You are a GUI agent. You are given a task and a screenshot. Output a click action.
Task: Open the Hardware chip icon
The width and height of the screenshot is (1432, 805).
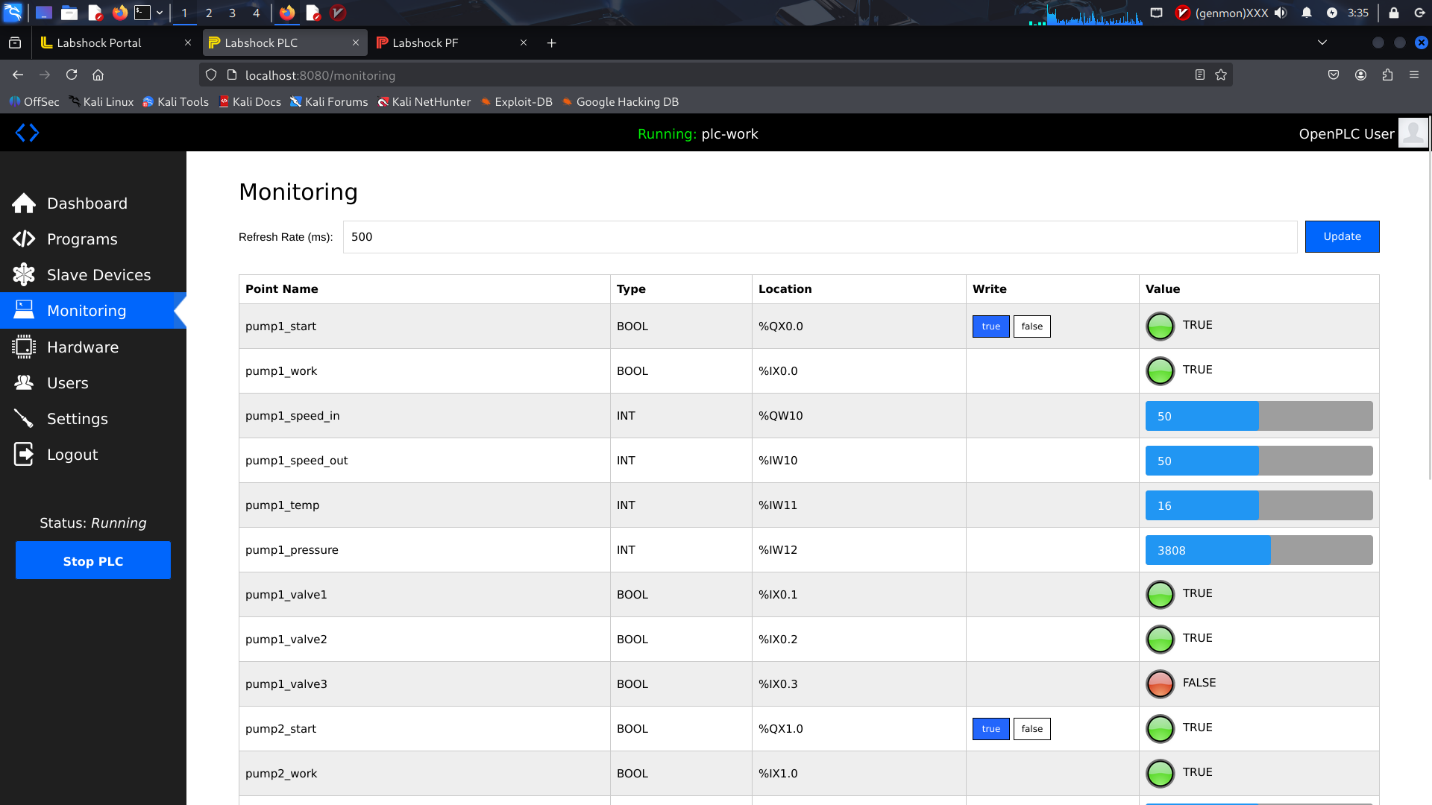(x=24, y=347)
